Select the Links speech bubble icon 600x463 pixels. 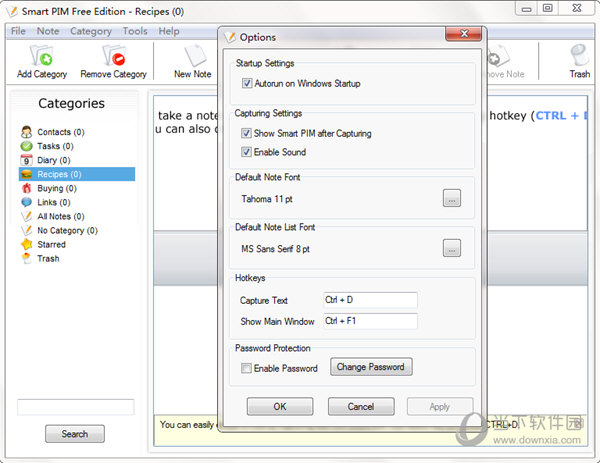(x=26, y=202)
